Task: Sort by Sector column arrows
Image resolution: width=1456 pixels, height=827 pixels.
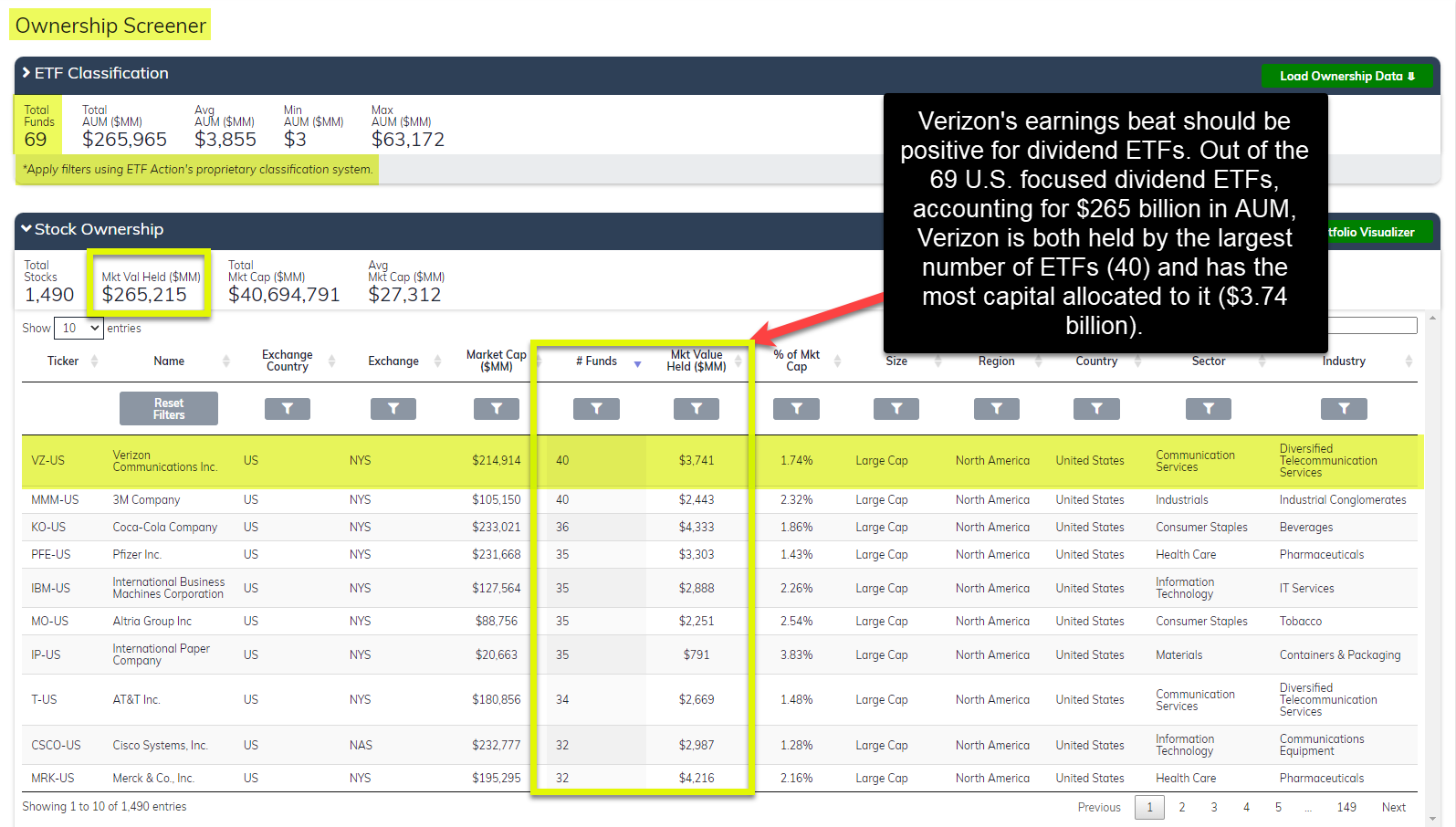Action: point(1262,361)
